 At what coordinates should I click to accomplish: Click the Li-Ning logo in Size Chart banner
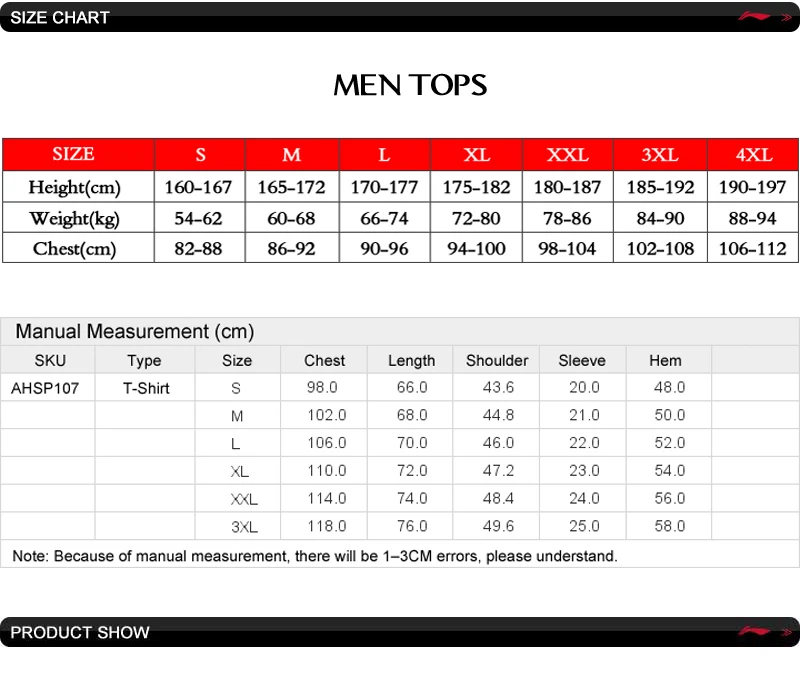[754, 16]
